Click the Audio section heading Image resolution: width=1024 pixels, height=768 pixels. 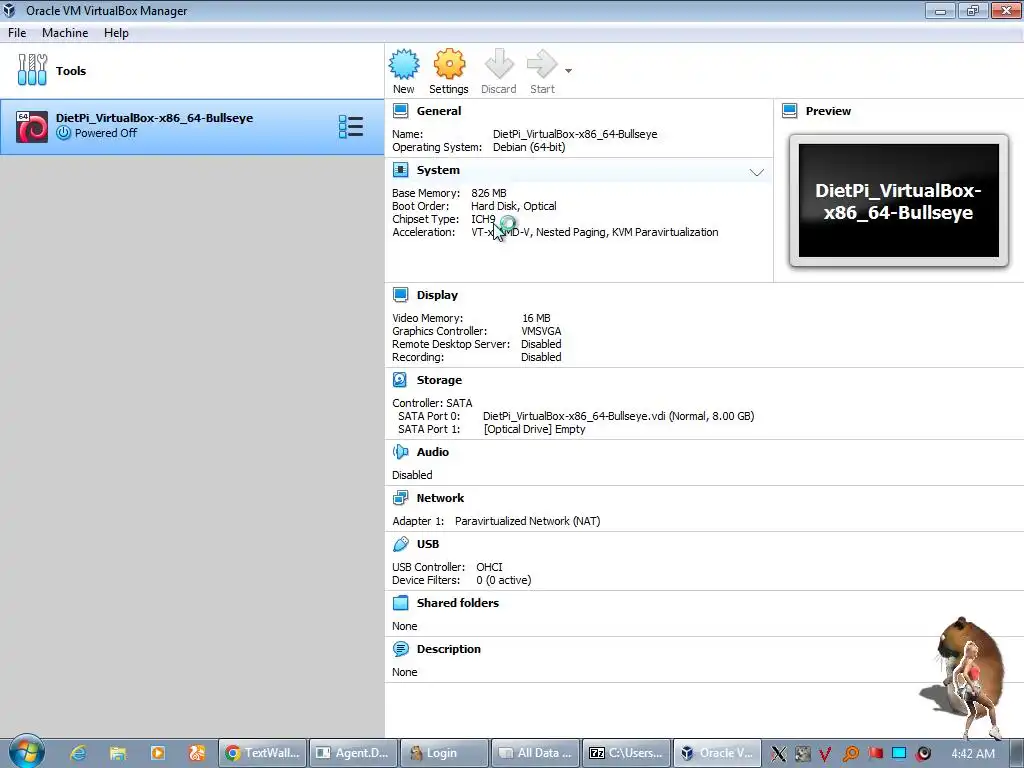point(433,452)
